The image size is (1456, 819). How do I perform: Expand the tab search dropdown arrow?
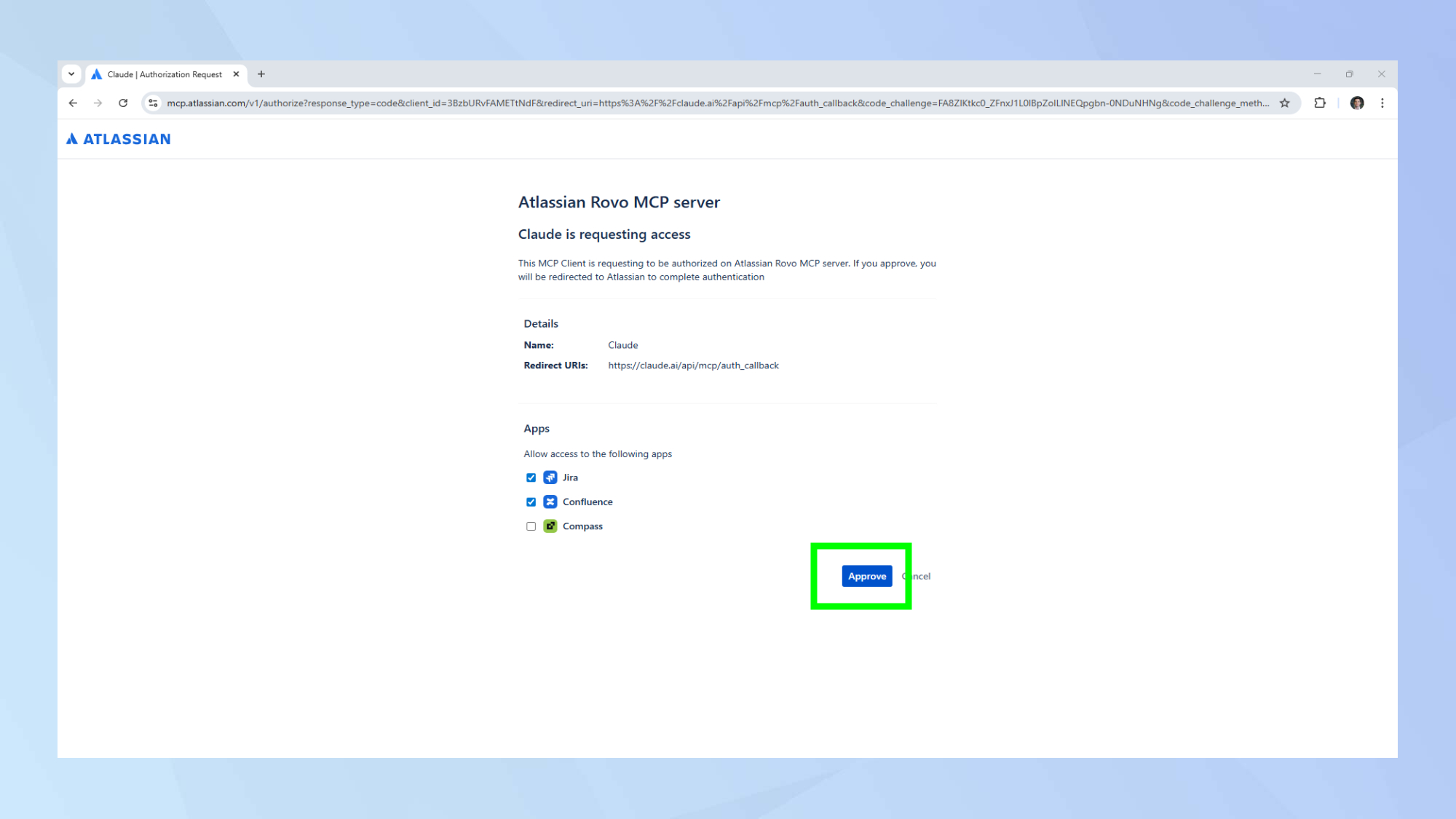71,74
